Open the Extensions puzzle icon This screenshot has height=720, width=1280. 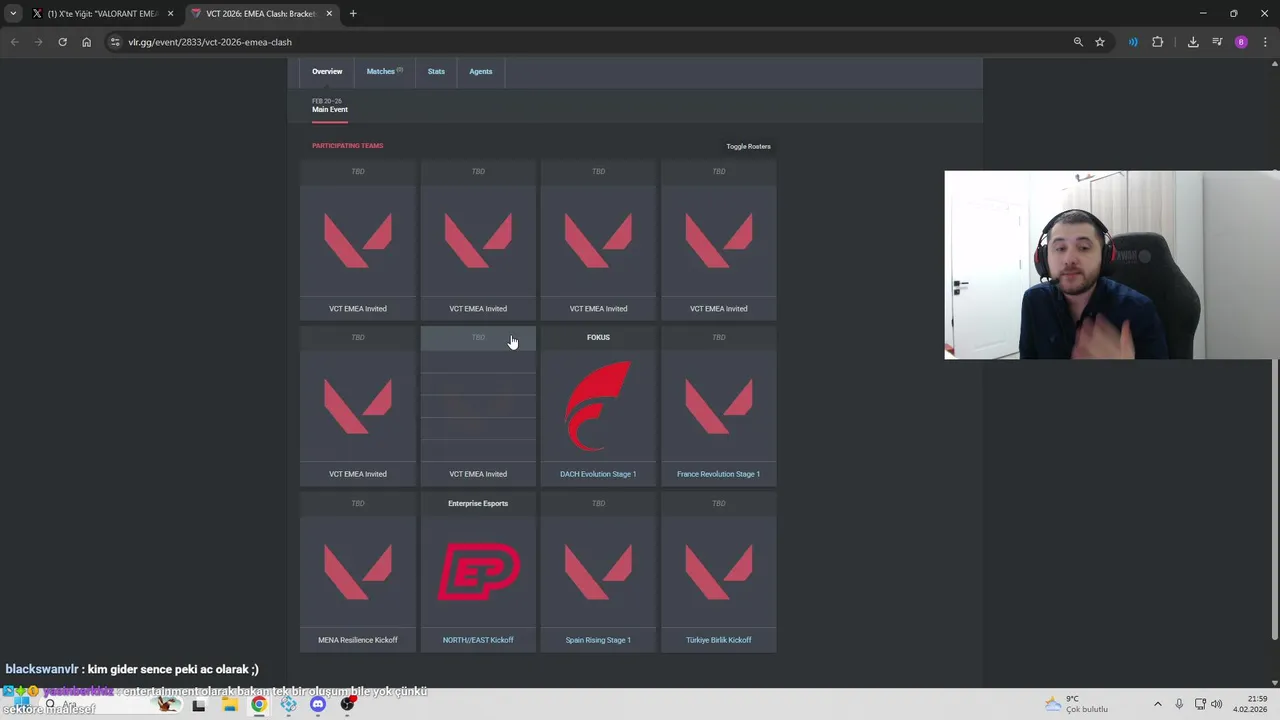[1158, 42]
